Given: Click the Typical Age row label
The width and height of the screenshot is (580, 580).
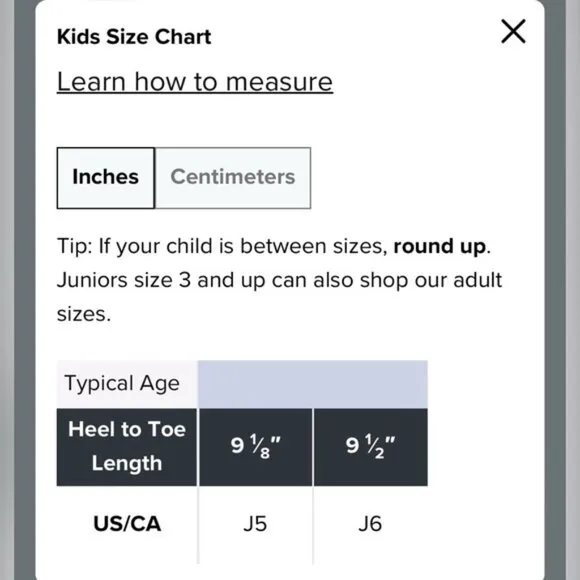Looking at the screenshot, I should coord(122,383).
